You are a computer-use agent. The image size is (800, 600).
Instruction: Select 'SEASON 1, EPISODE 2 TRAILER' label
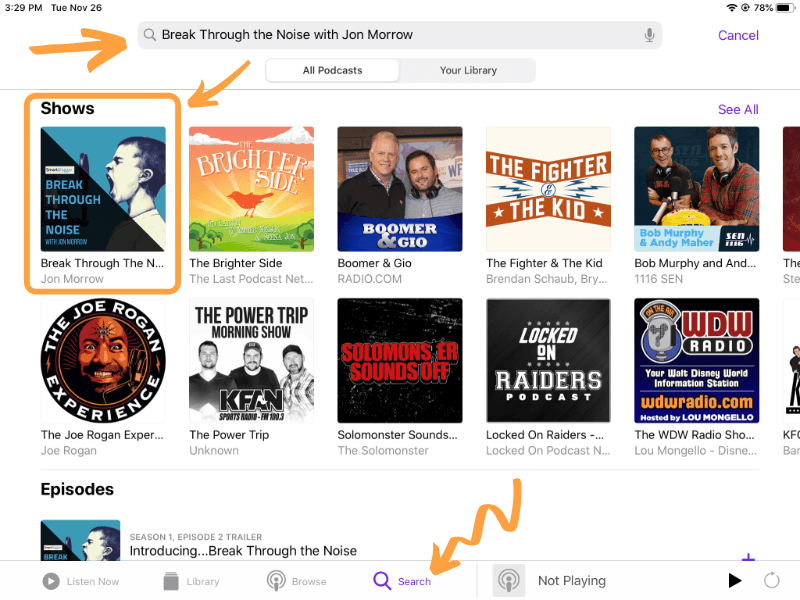point(195,537)
